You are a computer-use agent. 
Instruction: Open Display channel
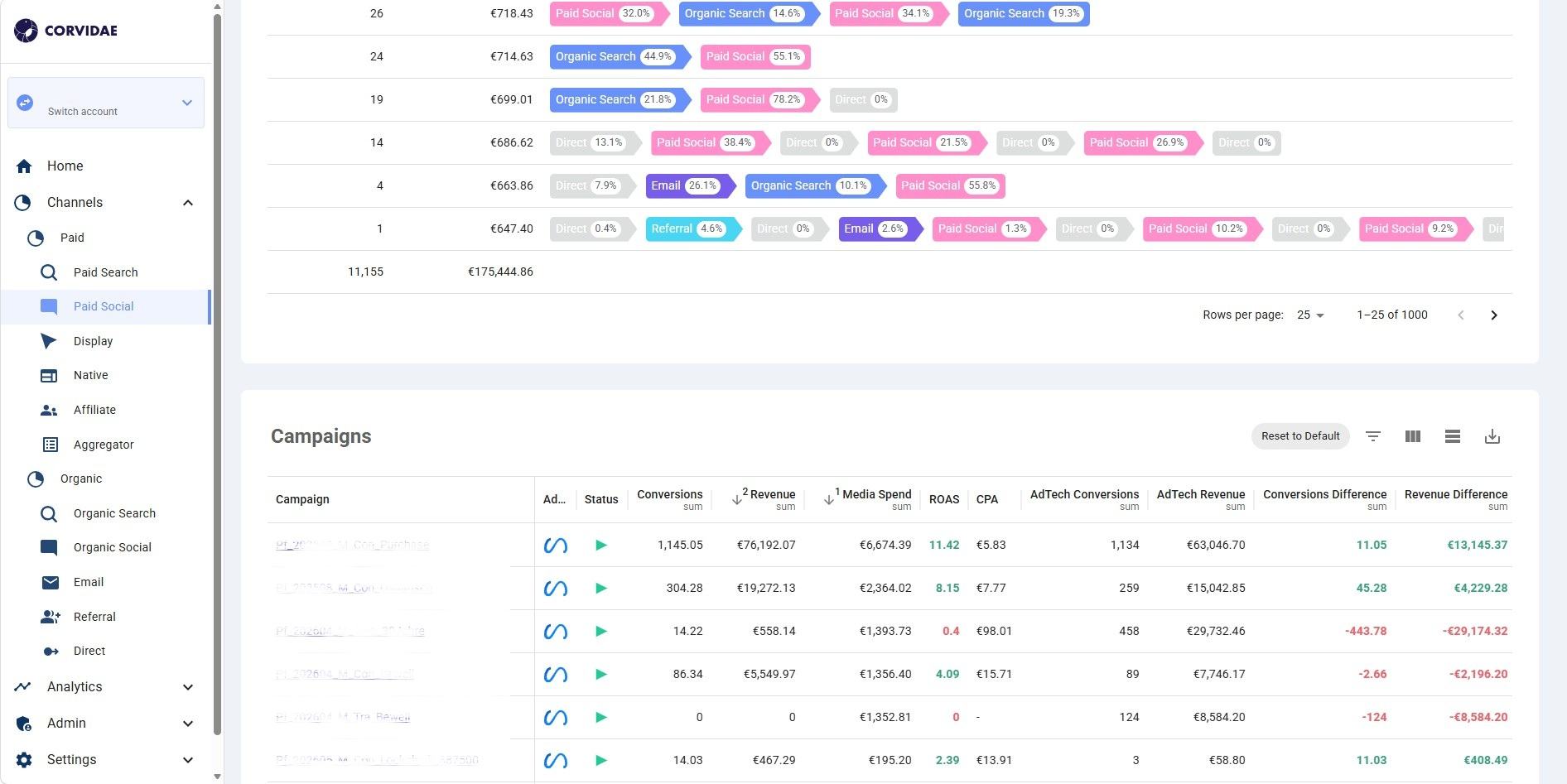click(93, 341)
